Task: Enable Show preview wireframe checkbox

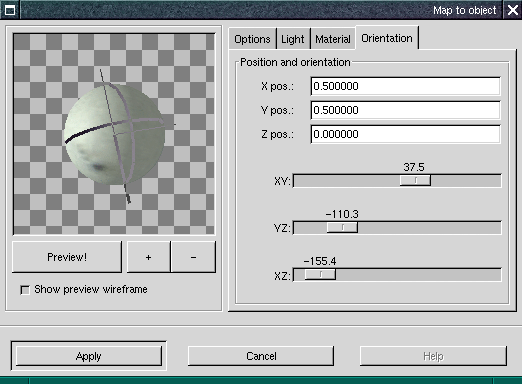Action: [x=25, y=290]
